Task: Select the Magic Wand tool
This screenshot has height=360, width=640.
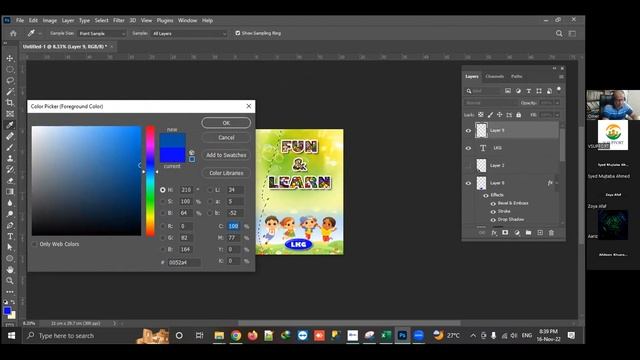Action: coord(10,91)
